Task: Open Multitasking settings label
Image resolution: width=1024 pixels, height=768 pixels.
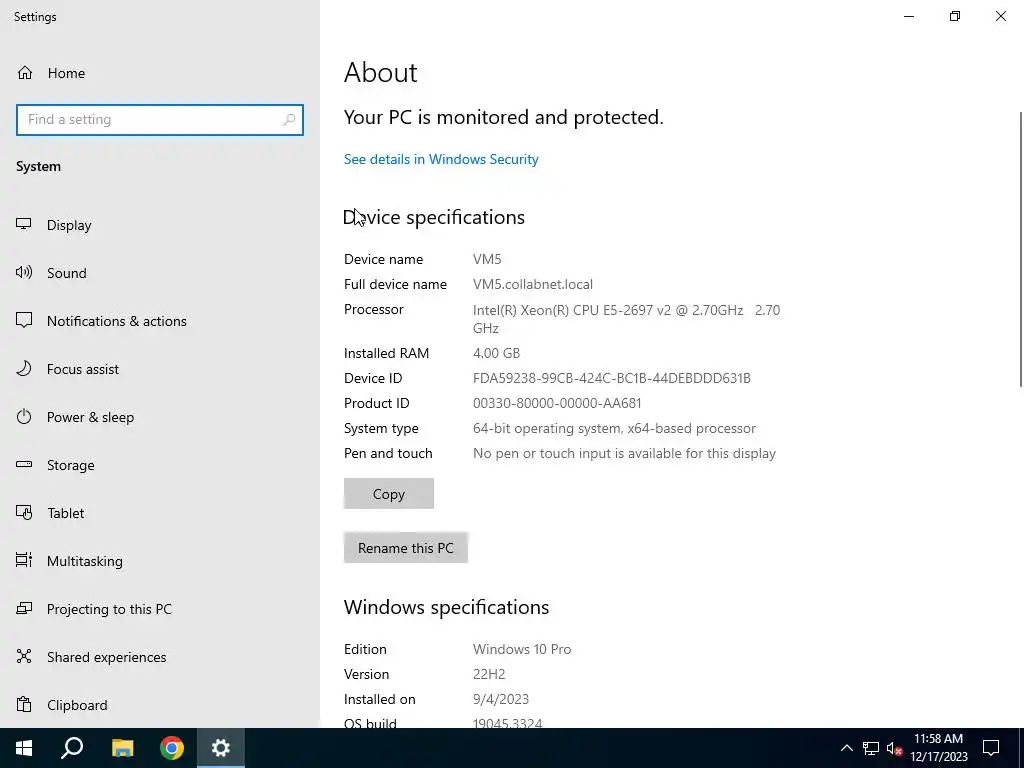Action: (x=85, y=561)
